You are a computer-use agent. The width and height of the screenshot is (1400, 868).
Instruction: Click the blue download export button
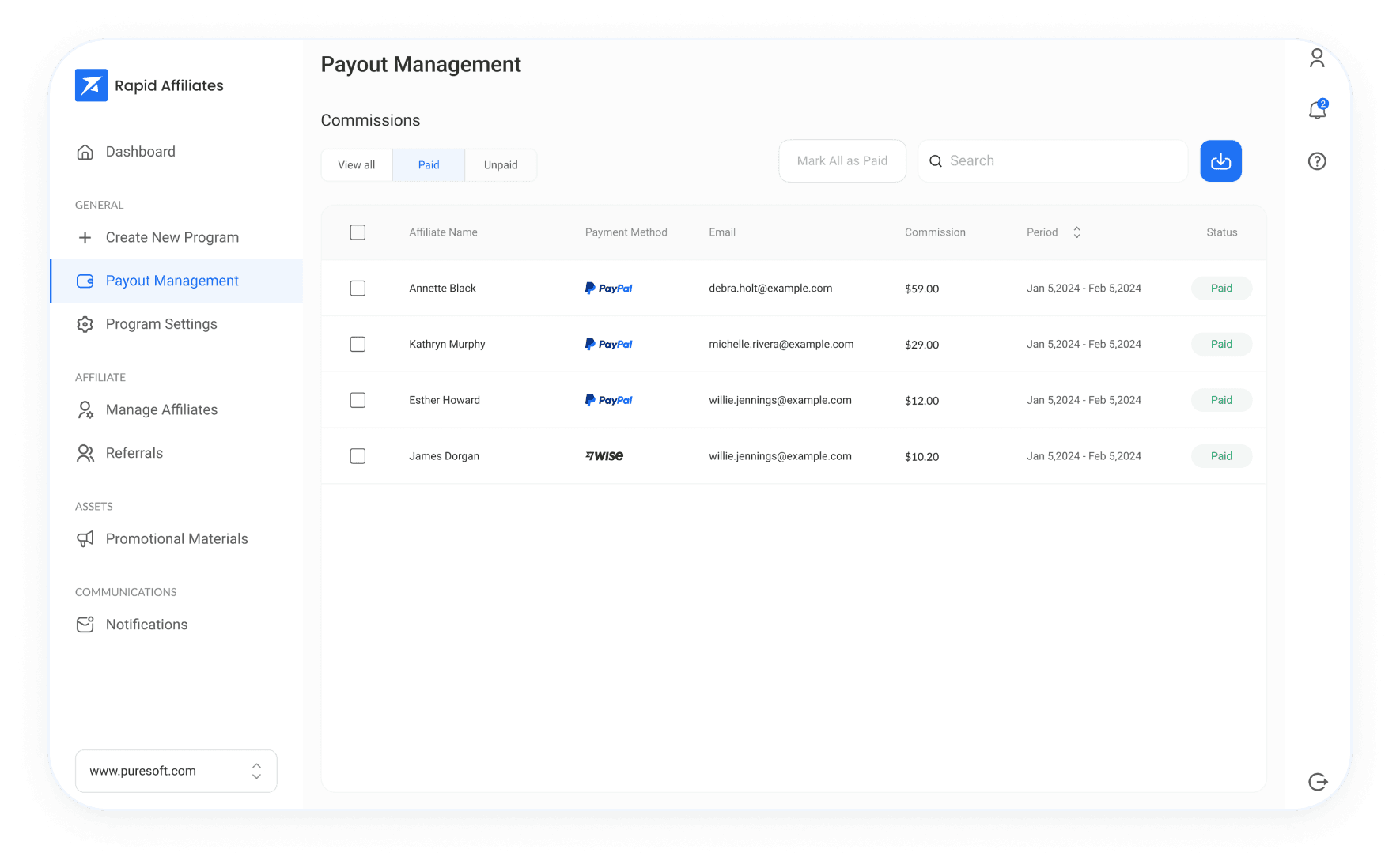coord(1220,161)
